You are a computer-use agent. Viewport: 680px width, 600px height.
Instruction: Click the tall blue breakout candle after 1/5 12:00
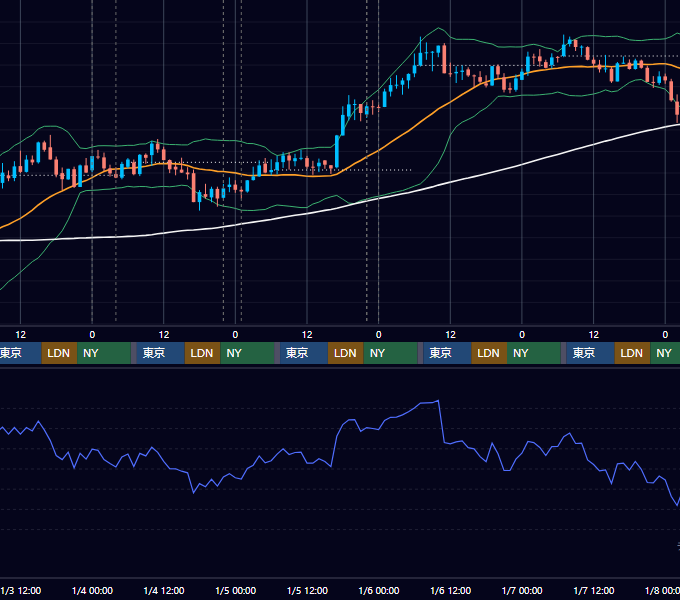click(x=337, y=152)
